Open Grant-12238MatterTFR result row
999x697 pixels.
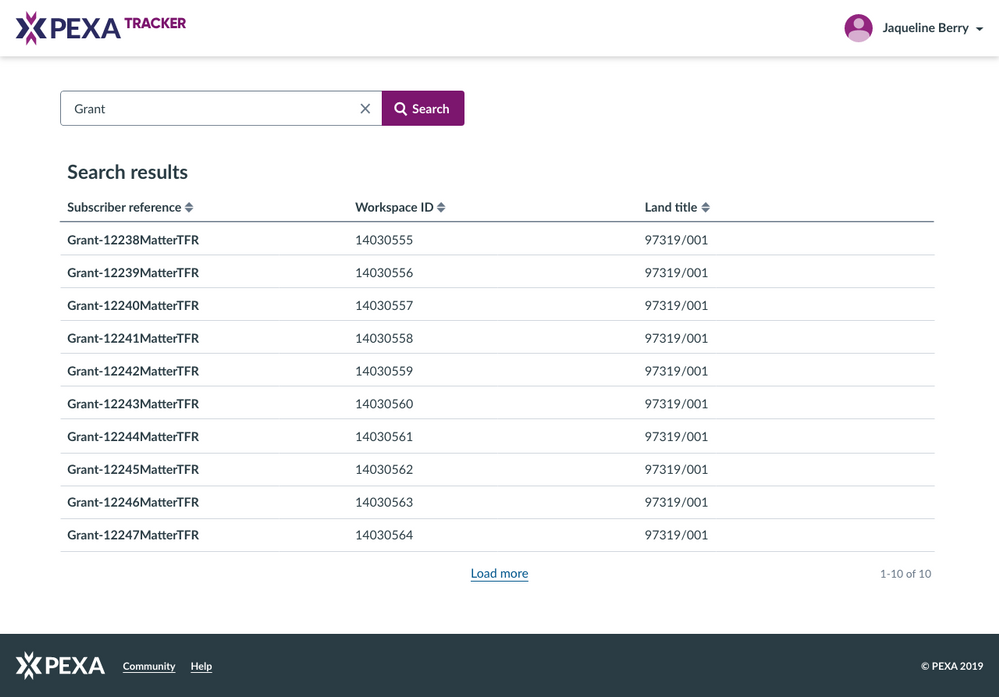click(x=133, y=240)
